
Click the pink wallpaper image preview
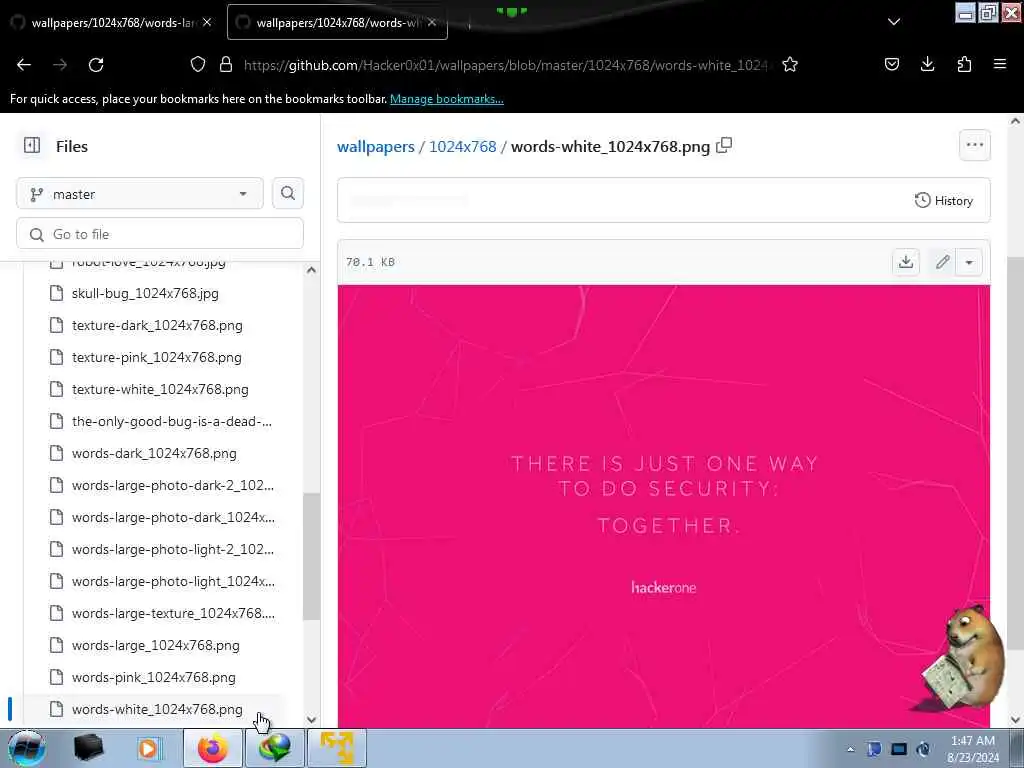point(664,506)
